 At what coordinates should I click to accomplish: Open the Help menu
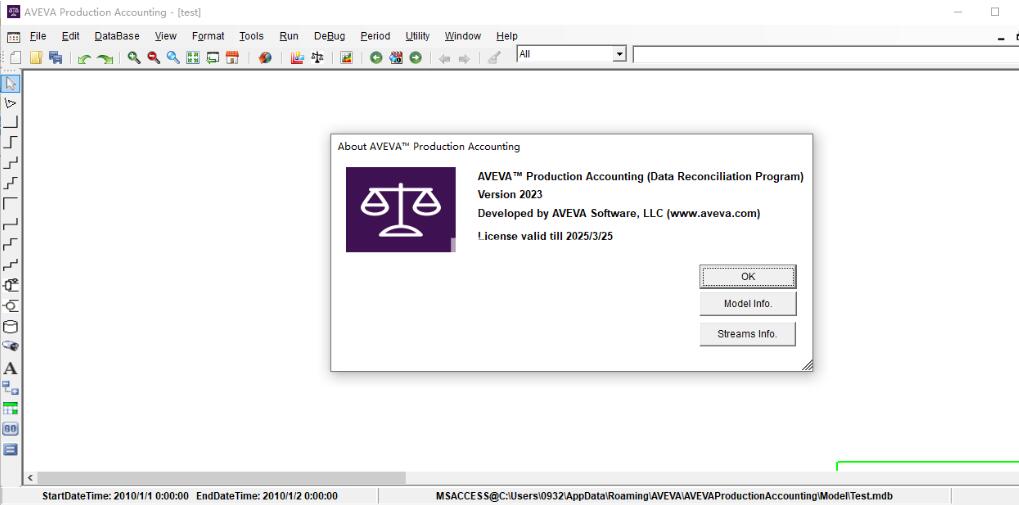[x=507, y=36]
